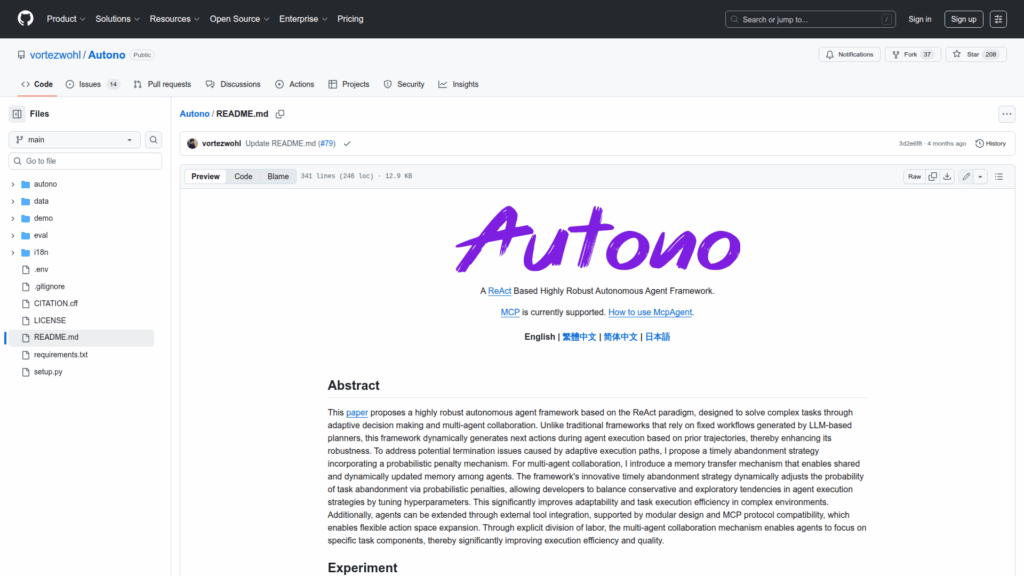Follow the ReAct link
The height and width of the screenshot is (576, 1024).
coord(500,291)
